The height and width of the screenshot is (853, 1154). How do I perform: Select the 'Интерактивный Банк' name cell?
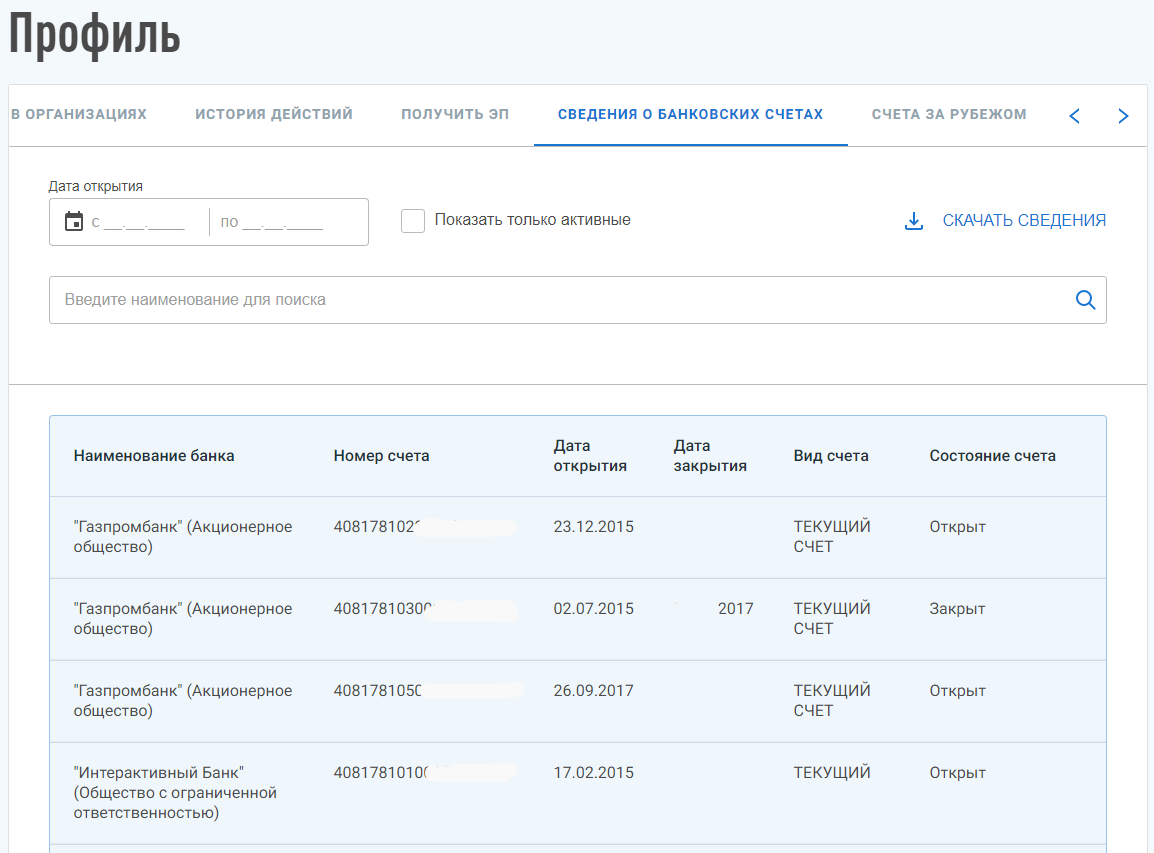175,793
